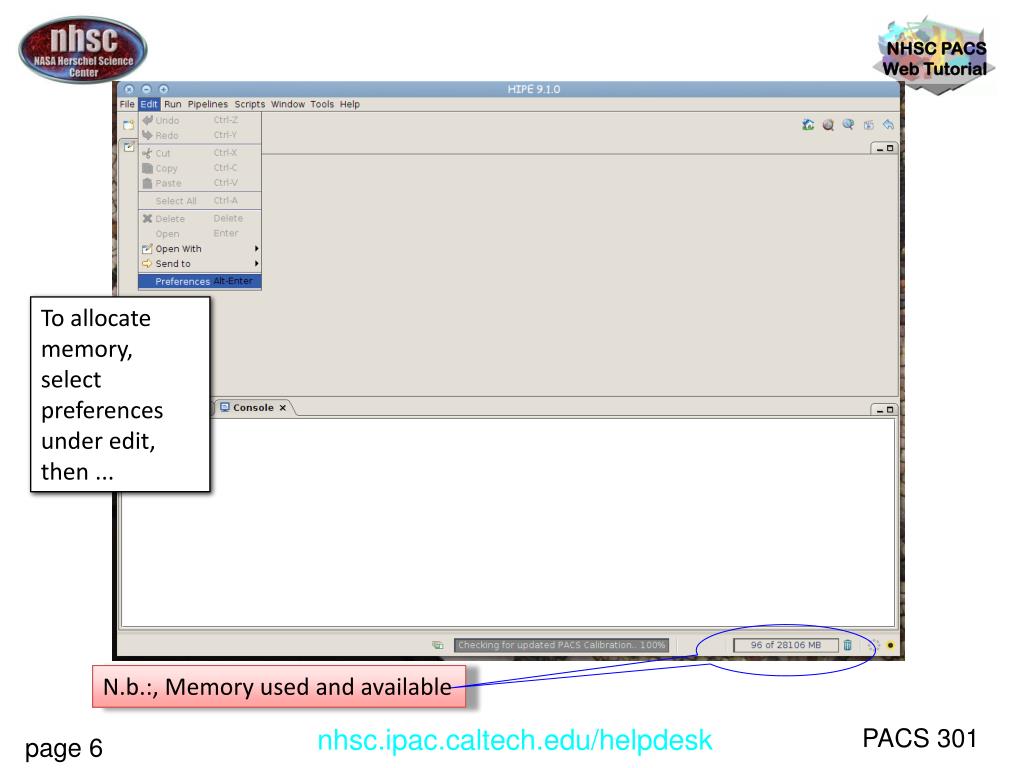Image resolution: width=1024 pixels, height=768 pixels.
Task: Maximize the upper editor area panel
Action: (889, 149)
